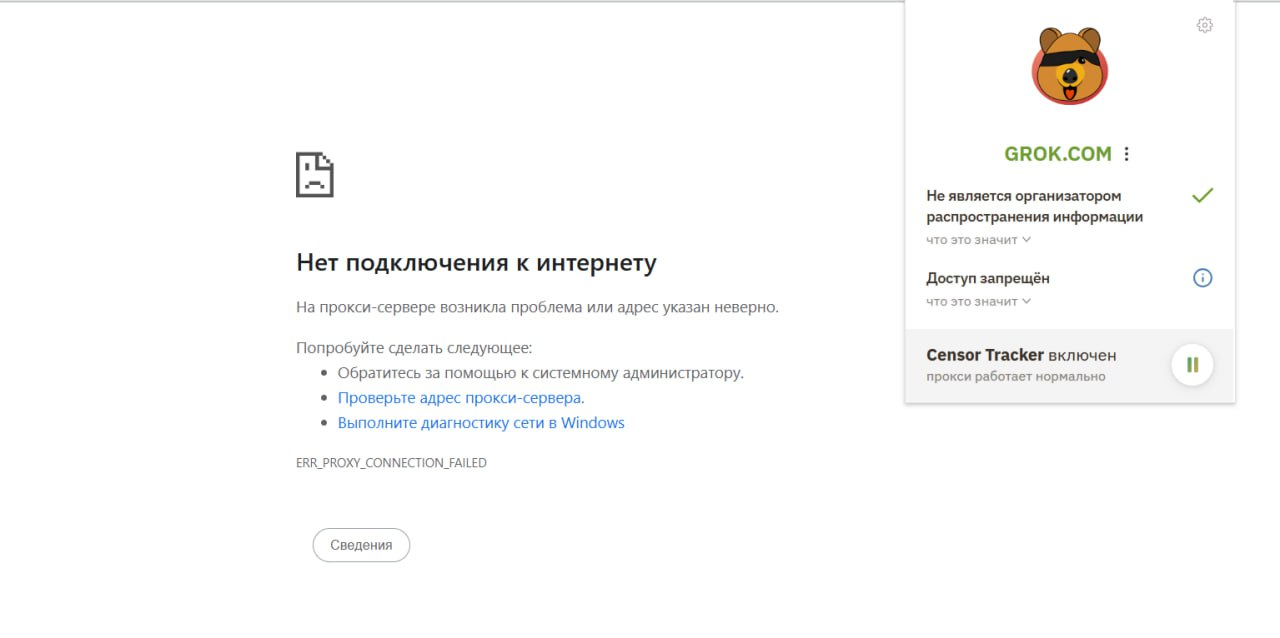Click the line 'На прокси-сервере возникла проблема'
This screenshot has width=1280, height=638.
click(537, 307)
